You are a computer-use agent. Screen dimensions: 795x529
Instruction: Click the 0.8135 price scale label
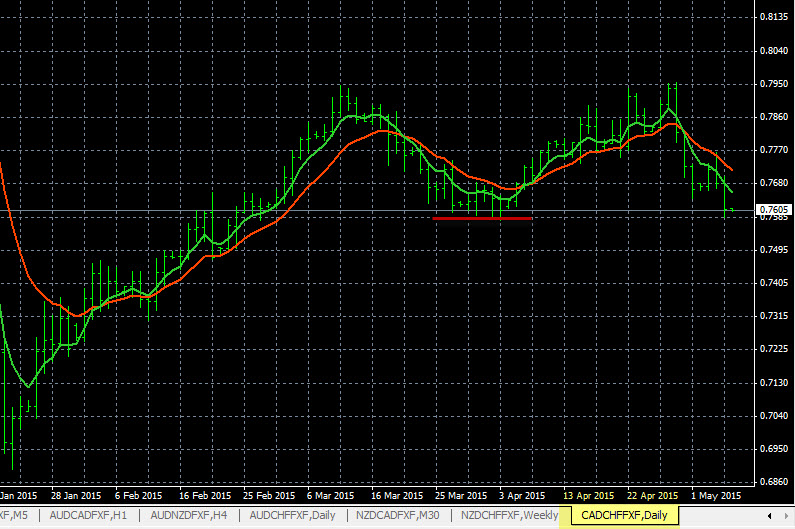pyautogui.click(x=774, y=17)
